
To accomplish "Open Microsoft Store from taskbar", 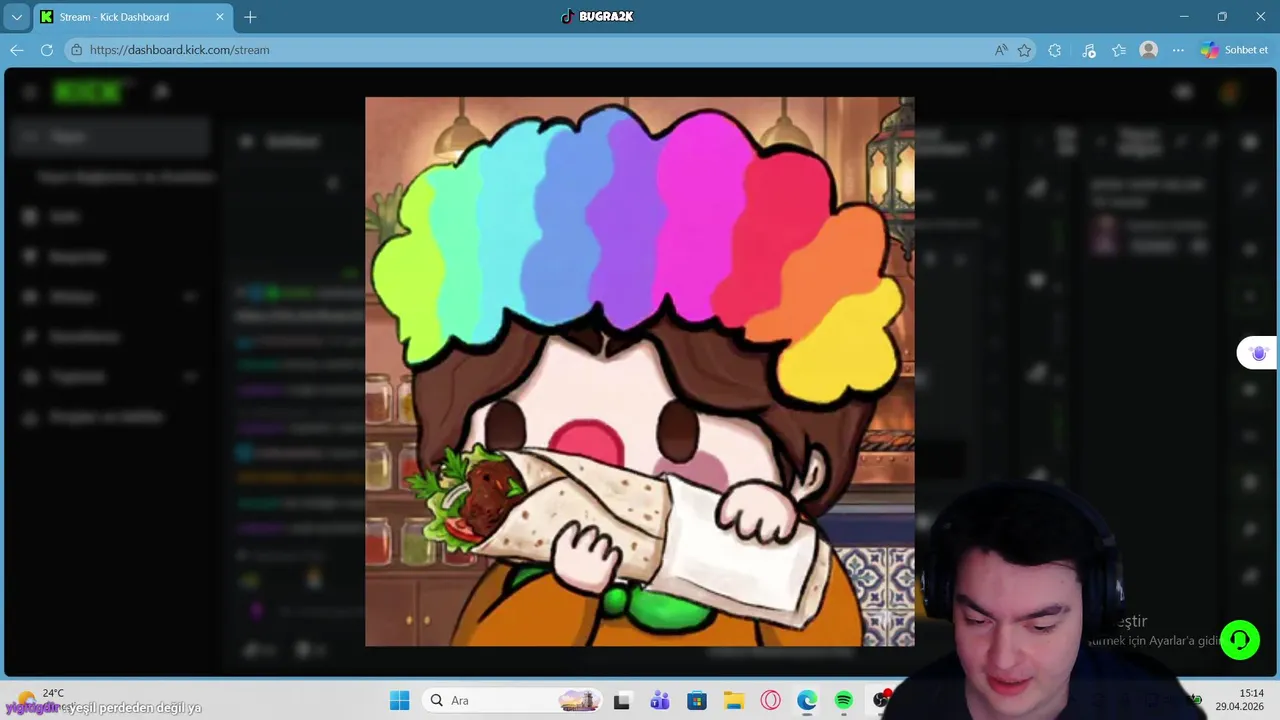I will click(x=697, y=700).
